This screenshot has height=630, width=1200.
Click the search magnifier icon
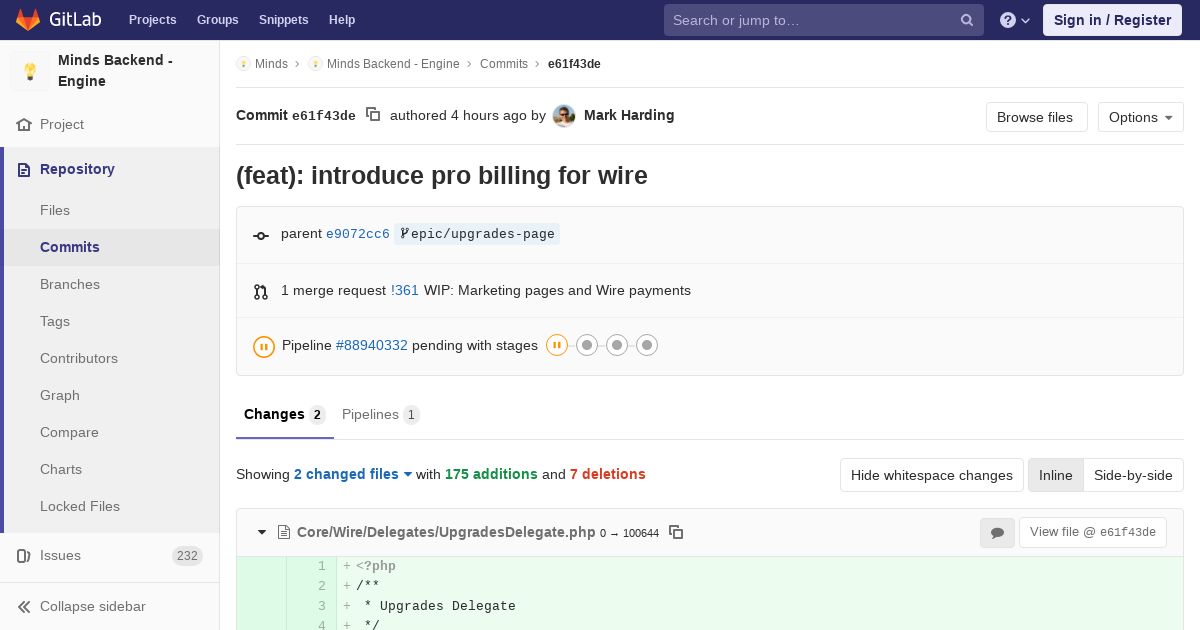pyautogui.click(x=967, y=20)
